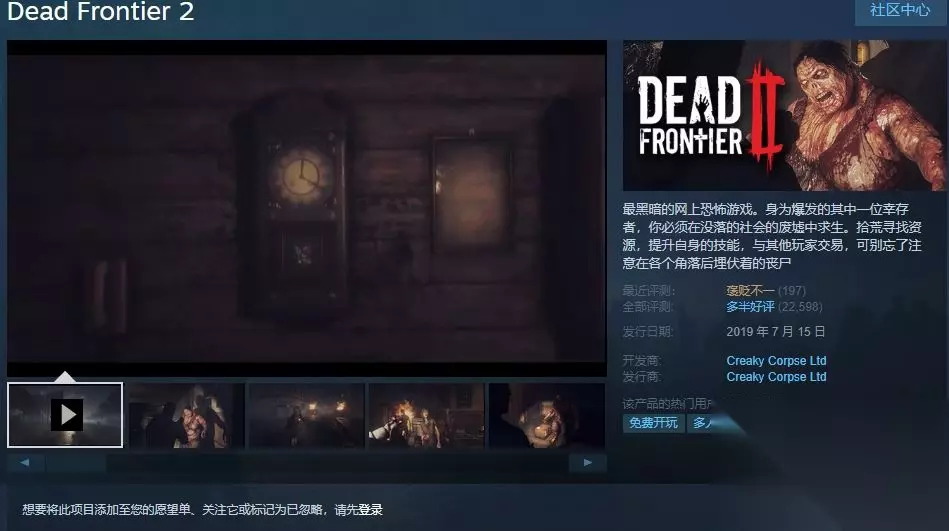Viewport: 949px width, 531px height.
Task: Click the 登录 login link
Action: click(370, 510)
